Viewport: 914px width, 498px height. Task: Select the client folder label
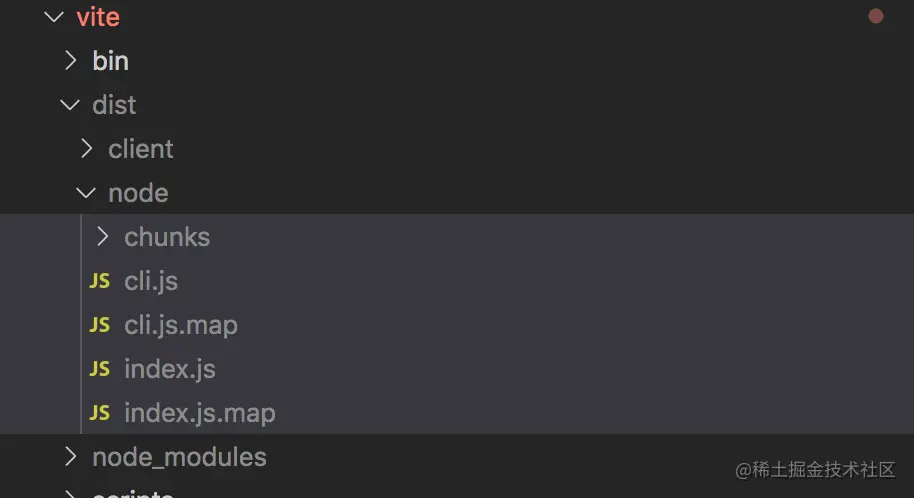141,149
